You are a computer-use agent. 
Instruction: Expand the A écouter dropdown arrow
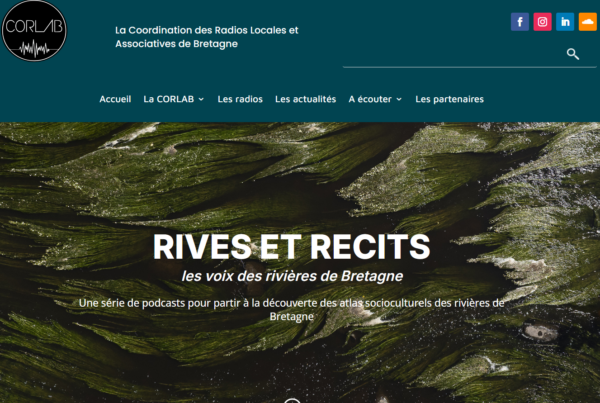[x=399, y=99]
